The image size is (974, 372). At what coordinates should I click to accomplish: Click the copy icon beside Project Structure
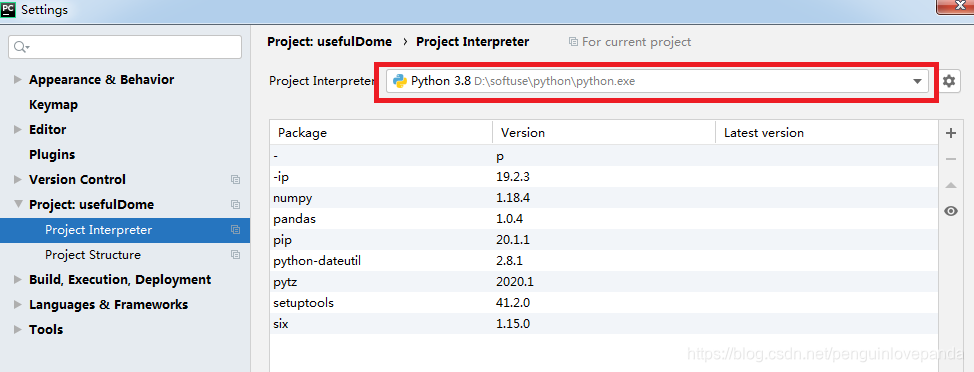tap(235, 255)
